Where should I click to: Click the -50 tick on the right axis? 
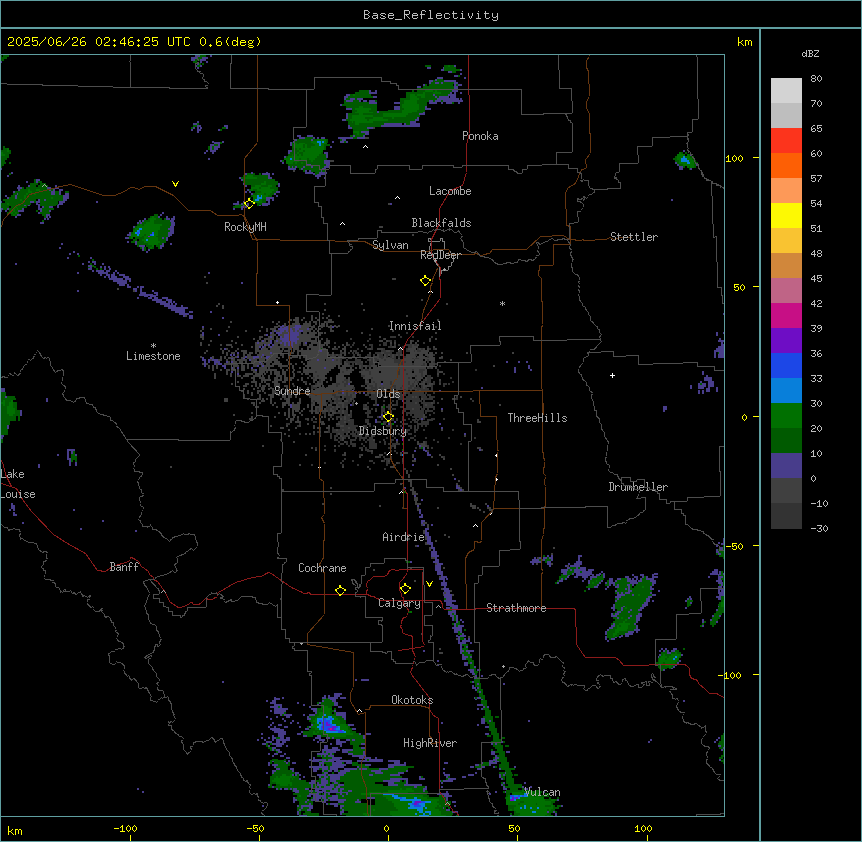(734, 546)
